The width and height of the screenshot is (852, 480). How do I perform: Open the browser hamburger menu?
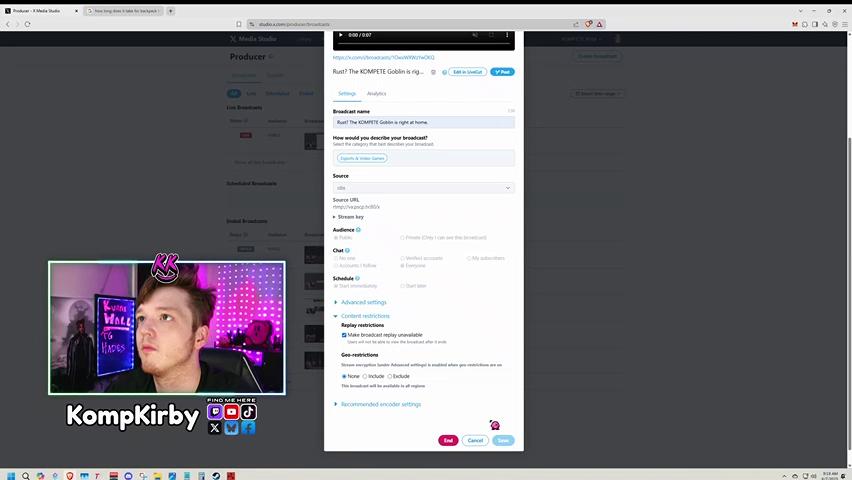pos(844,24)
